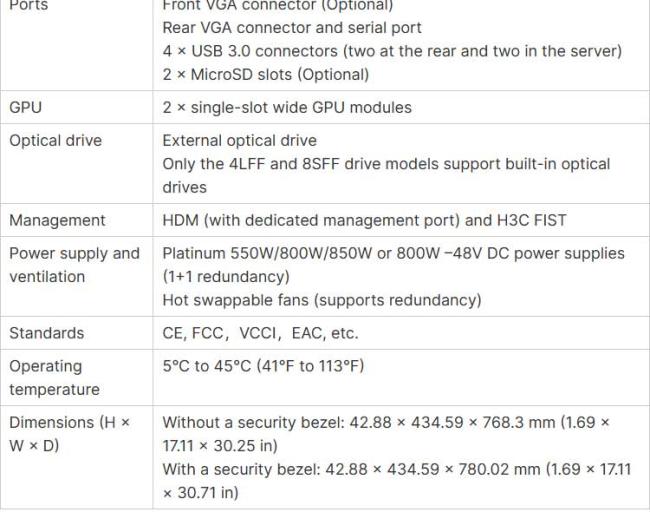Click the Power supply and ventilation label
The height and width of the screenshot is (512, 650).
click(75, 265)
